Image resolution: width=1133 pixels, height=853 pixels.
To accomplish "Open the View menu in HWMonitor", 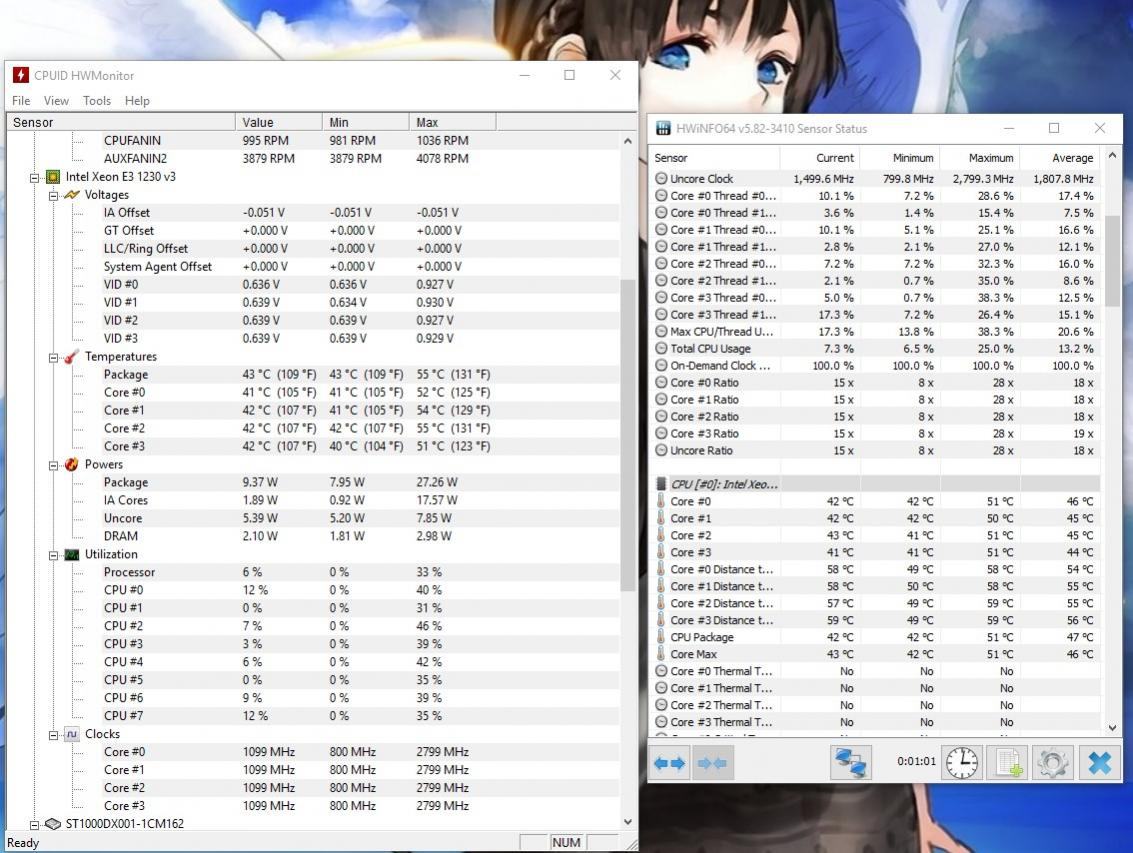I will tap(56, 100).
